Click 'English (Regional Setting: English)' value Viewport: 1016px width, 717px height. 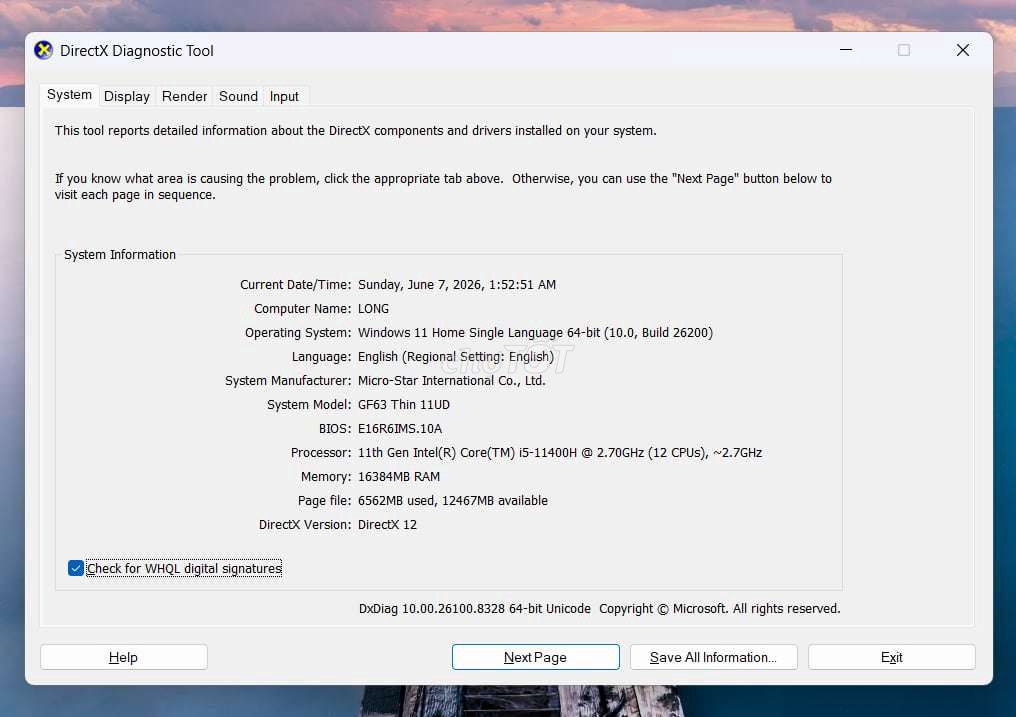click(x=456, y=357)
